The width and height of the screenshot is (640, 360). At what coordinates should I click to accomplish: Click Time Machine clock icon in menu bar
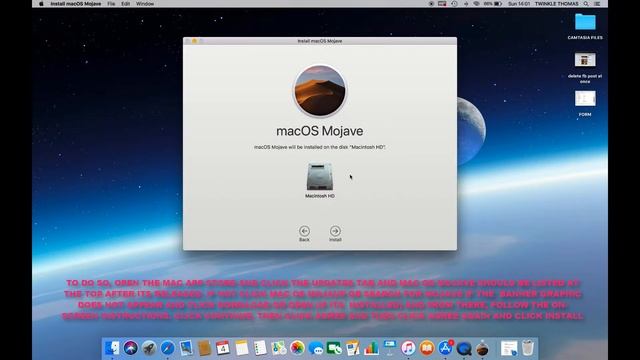(x=454, y=4)
